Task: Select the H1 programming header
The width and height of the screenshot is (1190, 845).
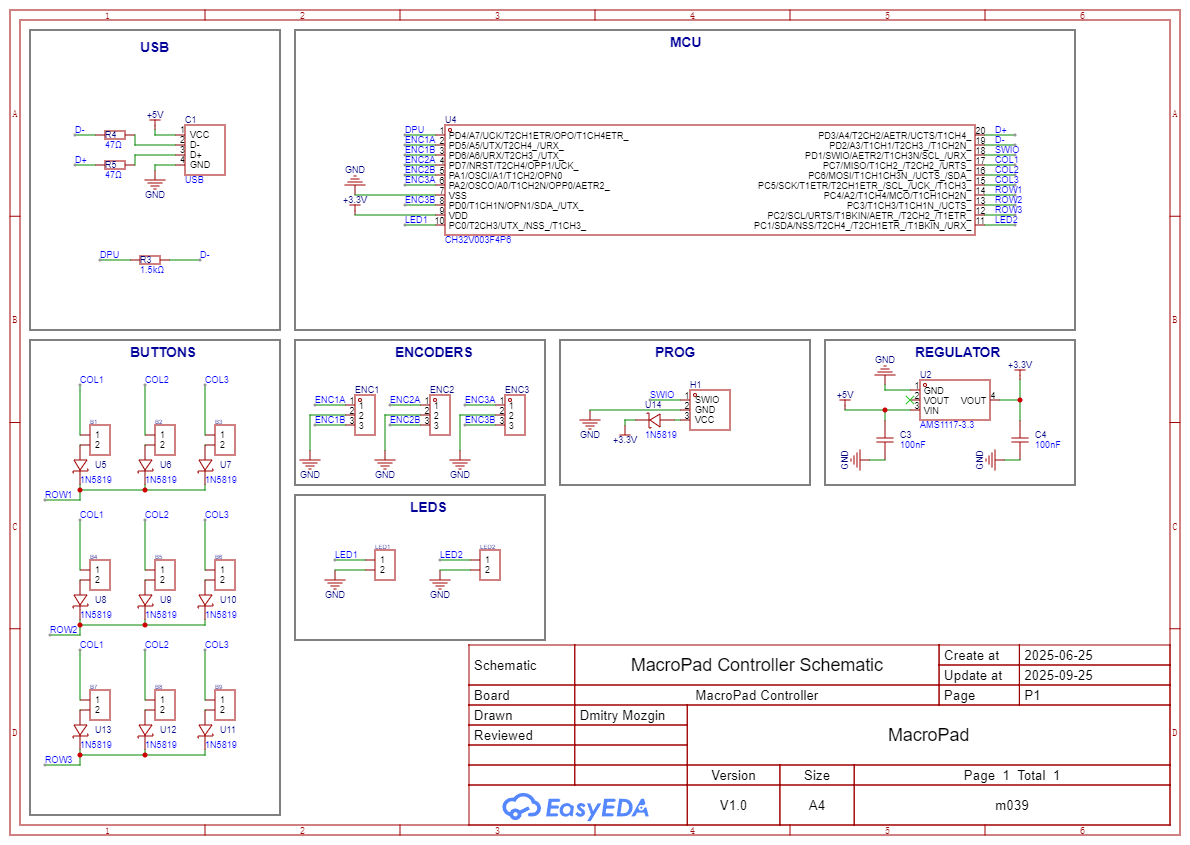Action: click(709, 410)
